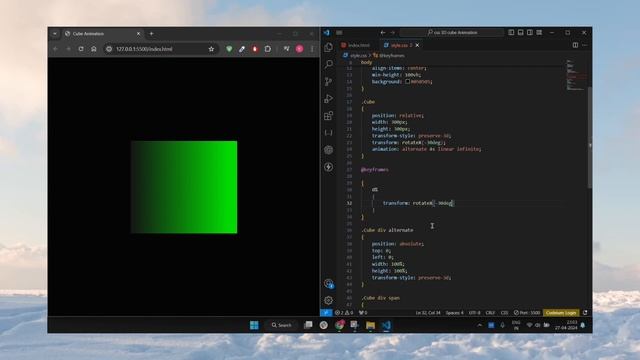Click the green shield extension icon

[229, 49]
